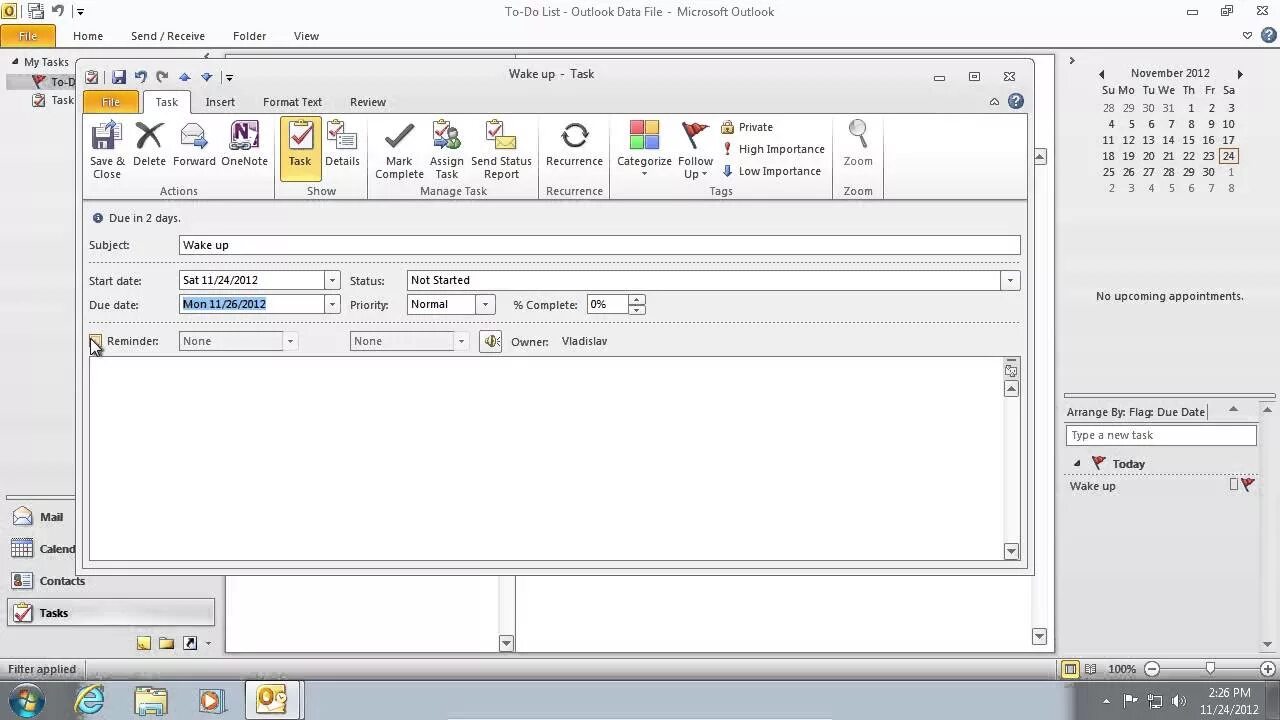Open the task window File tab
The height and width of the screenshot is (720, 1280).
pyautogui.click(x=111, y=102)
